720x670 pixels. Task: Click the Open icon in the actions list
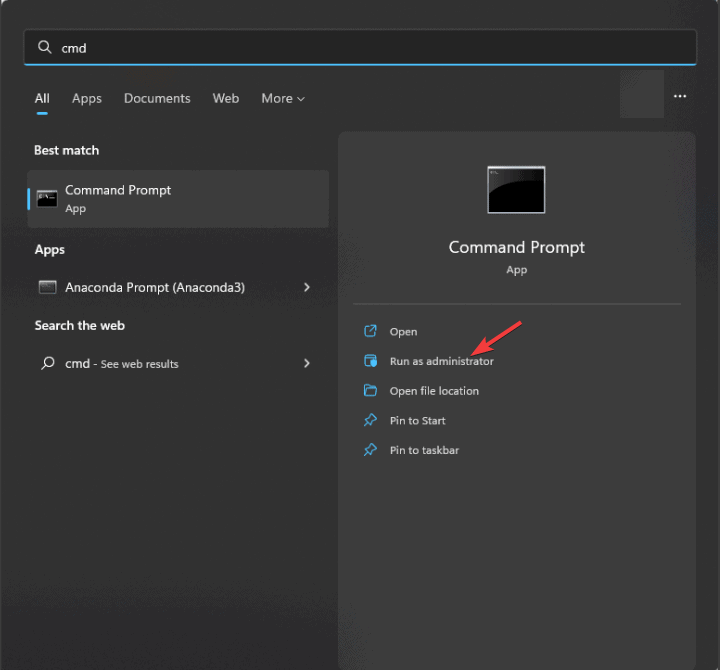tap(370, 331)
